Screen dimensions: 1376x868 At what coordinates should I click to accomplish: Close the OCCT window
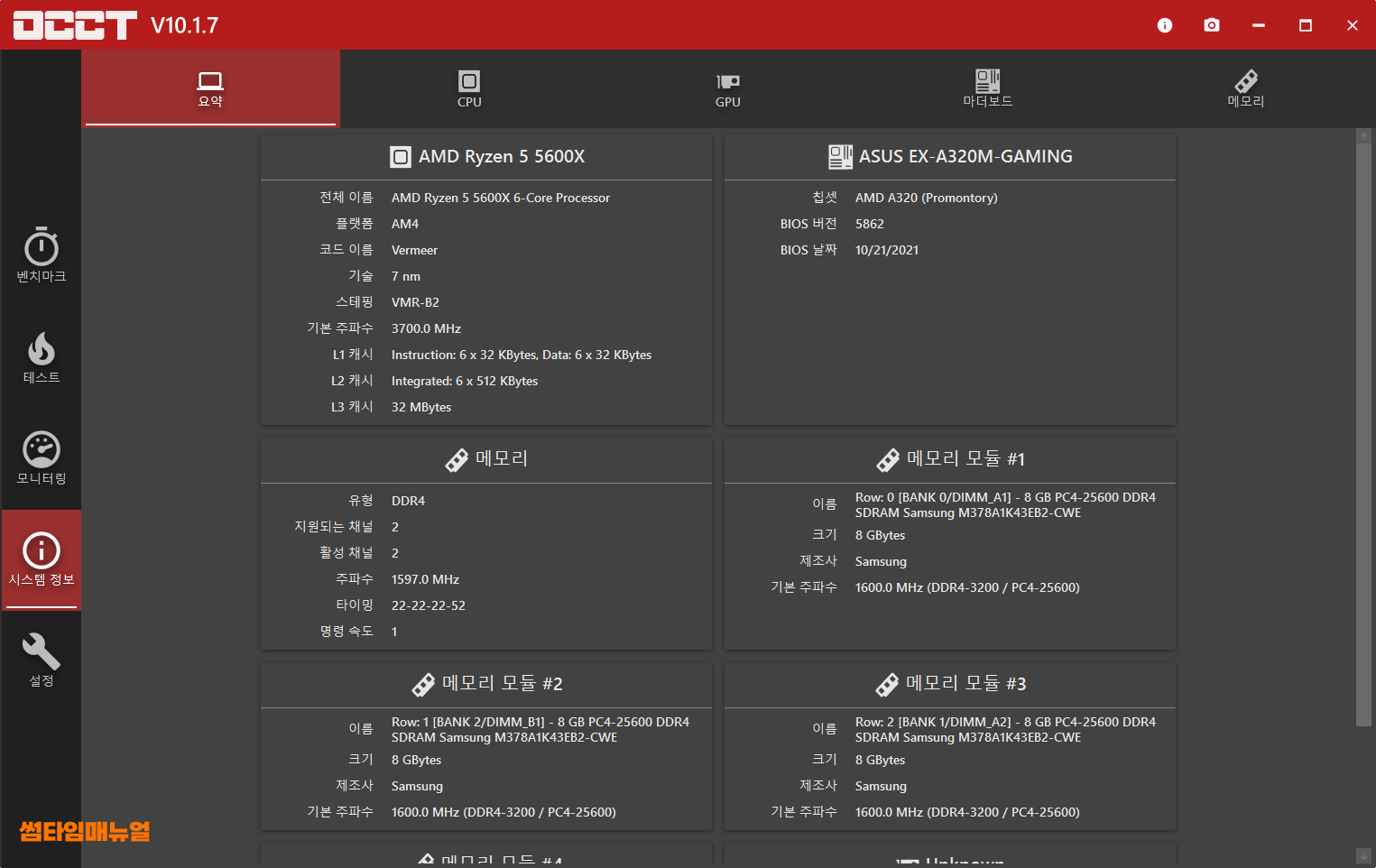point(1353,25)
